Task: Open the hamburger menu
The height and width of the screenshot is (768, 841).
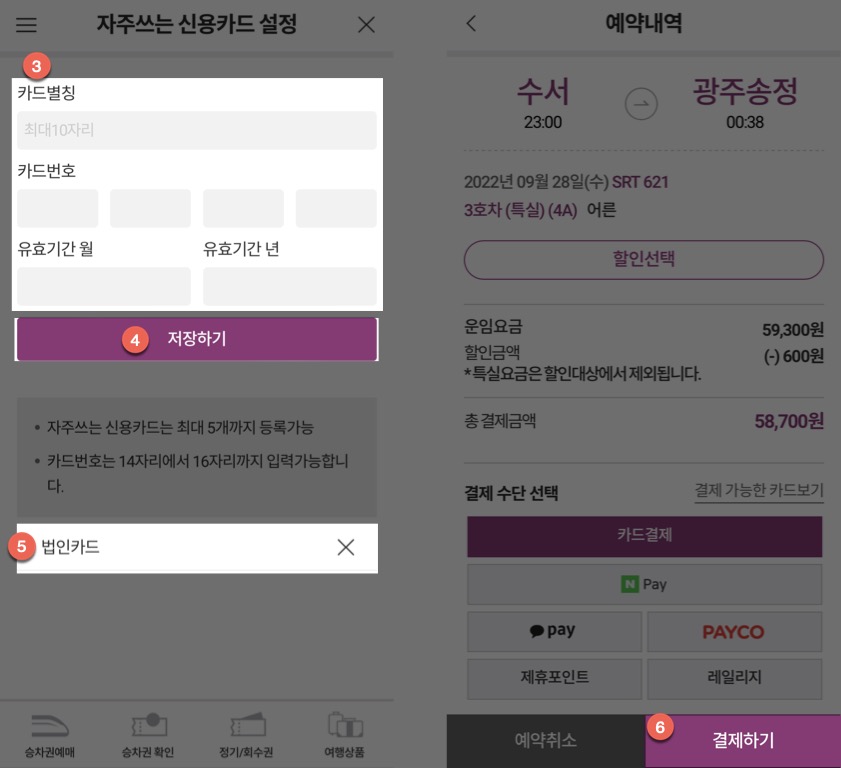Action: pos(26,27)
